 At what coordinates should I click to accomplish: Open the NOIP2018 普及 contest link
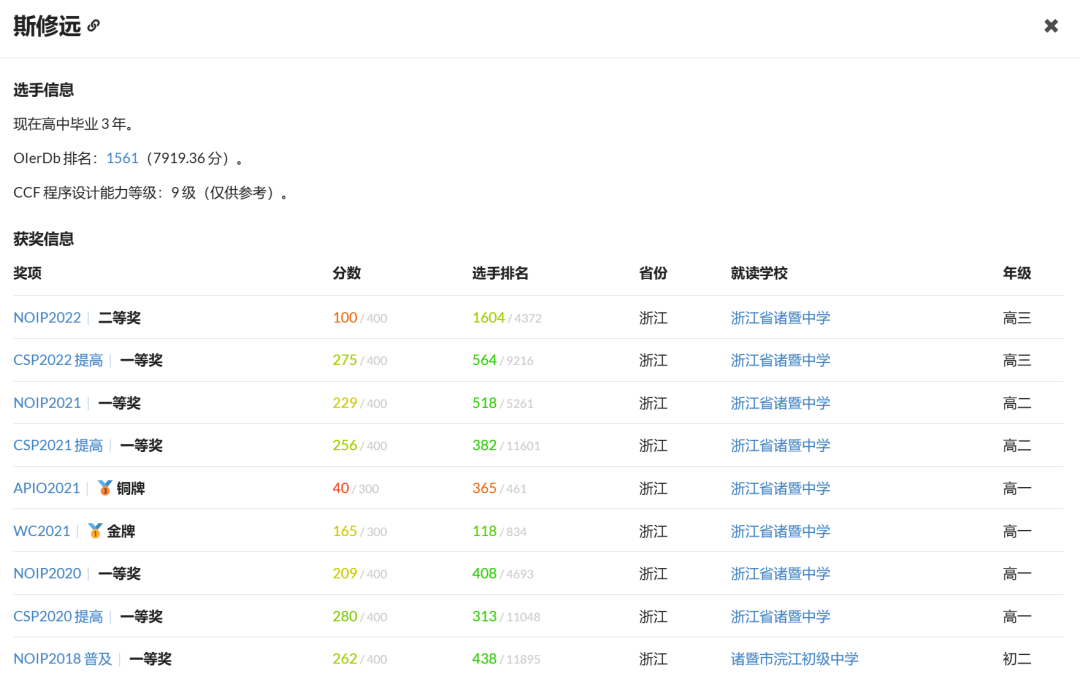pyautogui.click(x=62, y=659)
